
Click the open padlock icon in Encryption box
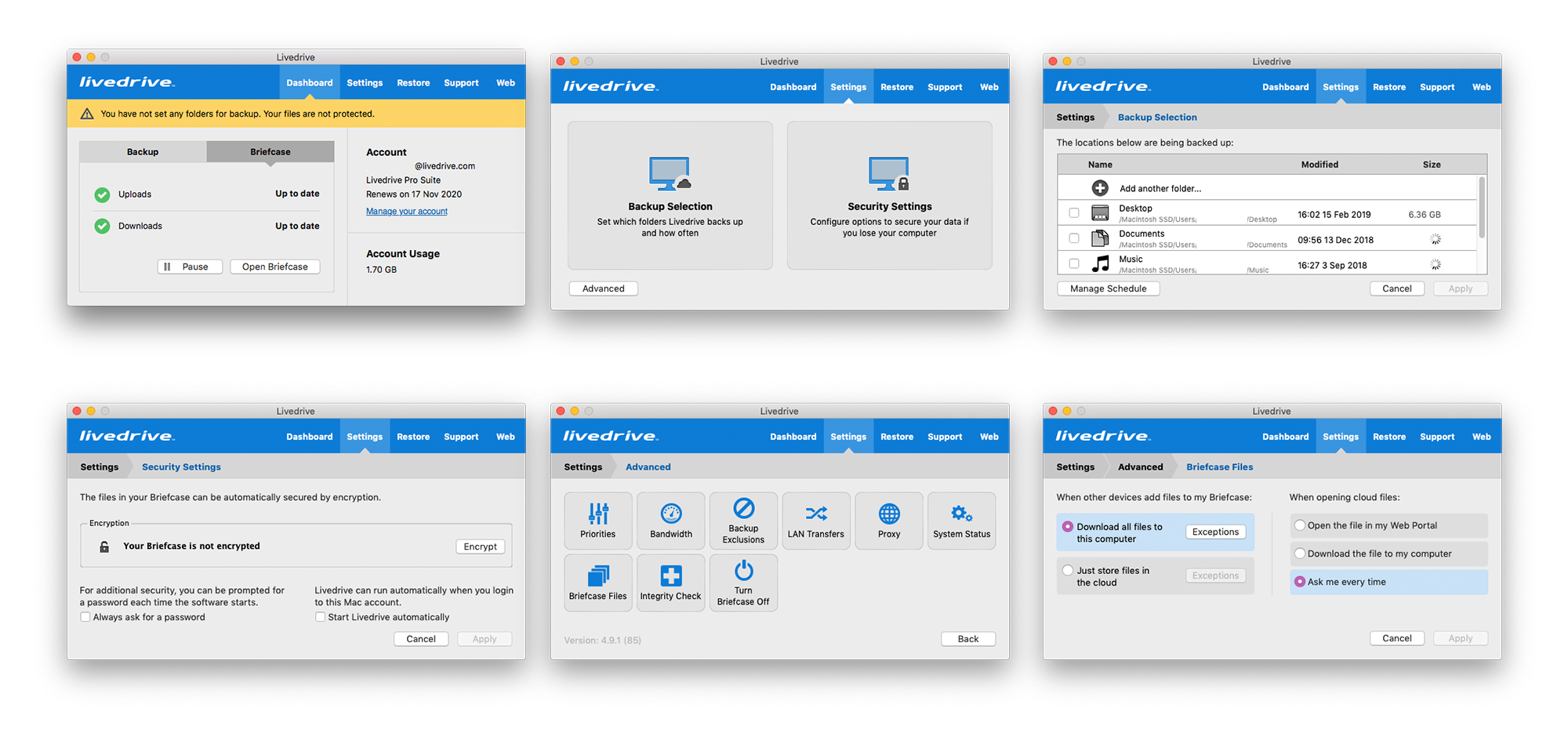point(104,546)
